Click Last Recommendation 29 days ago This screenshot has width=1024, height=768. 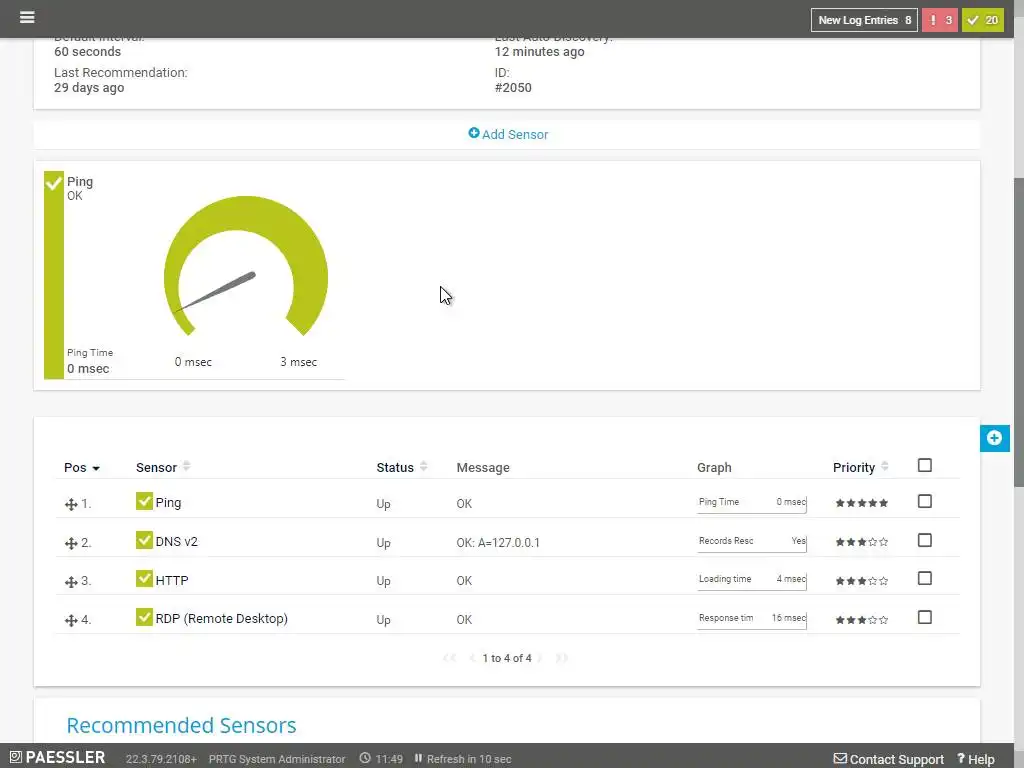89,88
